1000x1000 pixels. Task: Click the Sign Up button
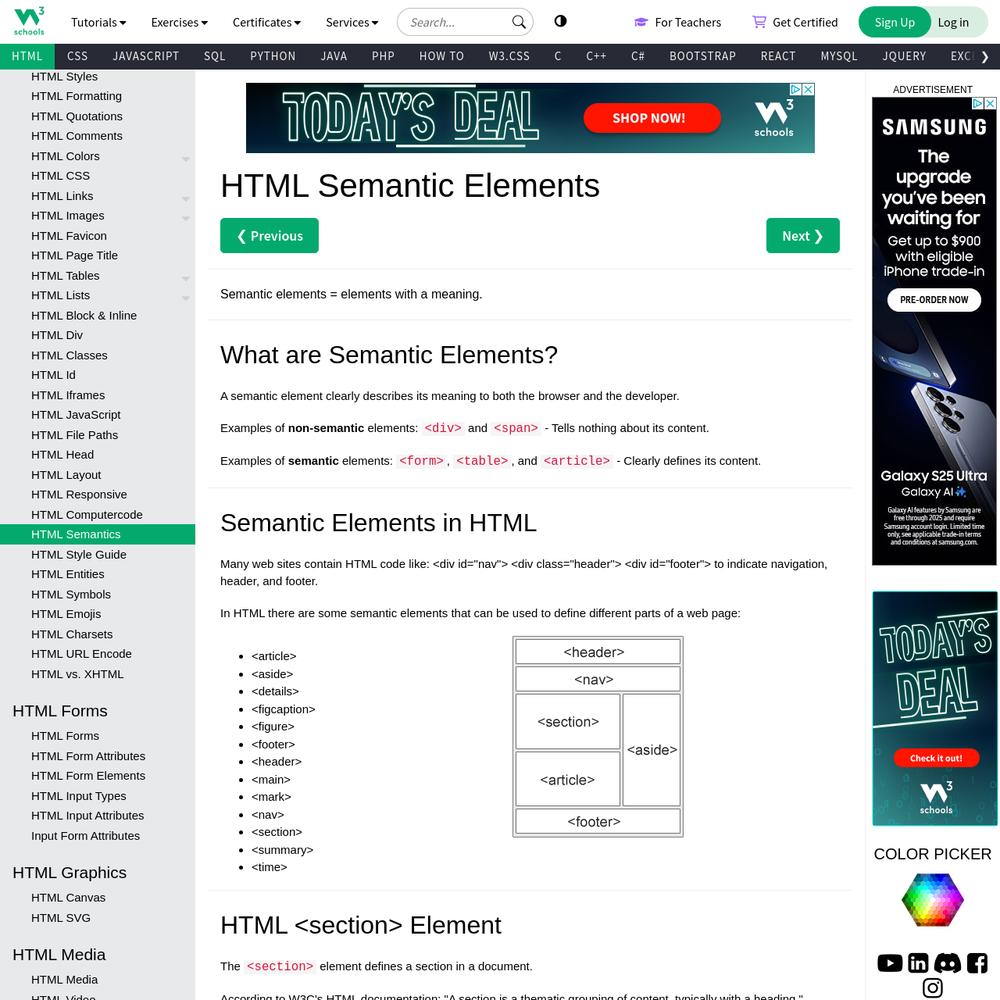893,22
